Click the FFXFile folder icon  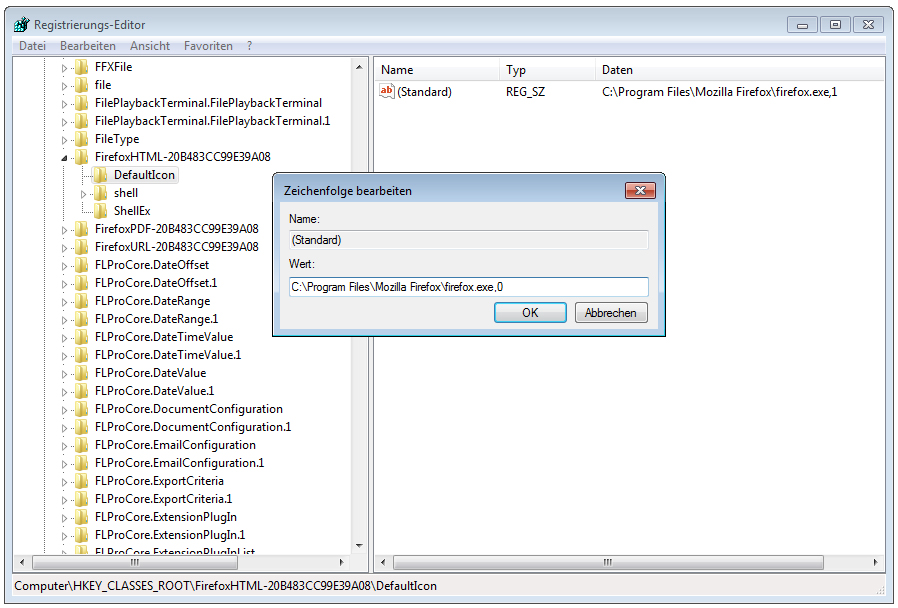point(81,67)
